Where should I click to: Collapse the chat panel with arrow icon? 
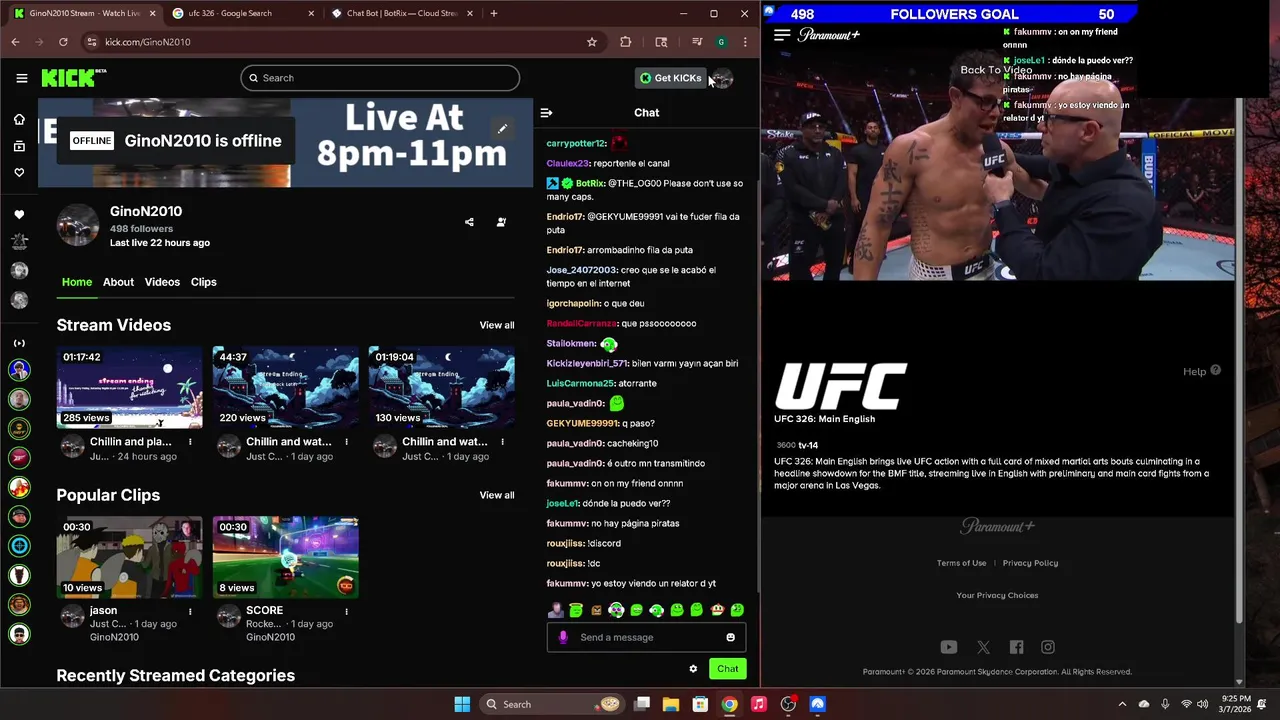coord(546,113)
